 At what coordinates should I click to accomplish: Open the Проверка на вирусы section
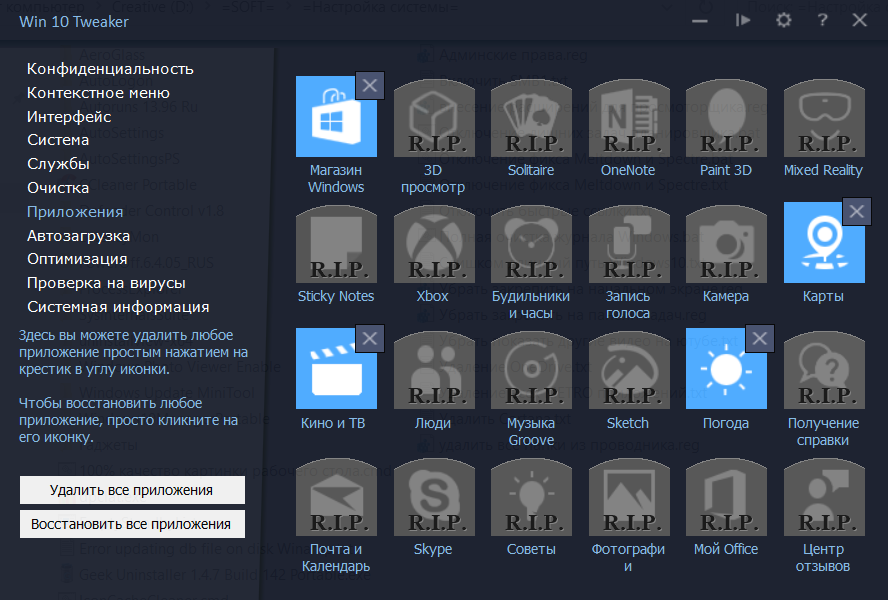pos(106,283)
